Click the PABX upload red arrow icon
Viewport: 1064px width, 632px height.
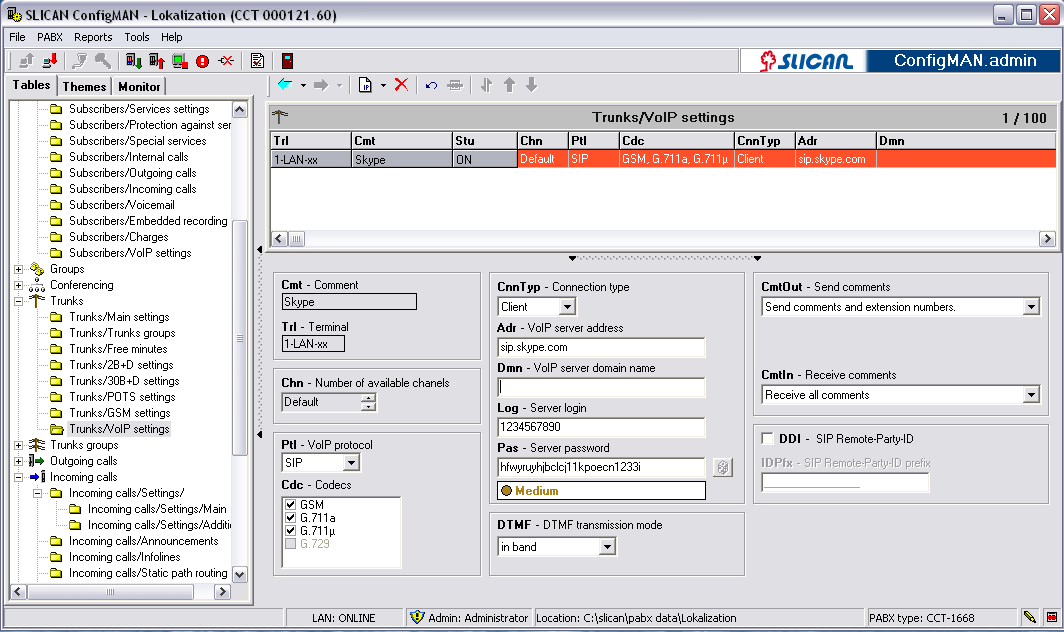pos(157,61)
